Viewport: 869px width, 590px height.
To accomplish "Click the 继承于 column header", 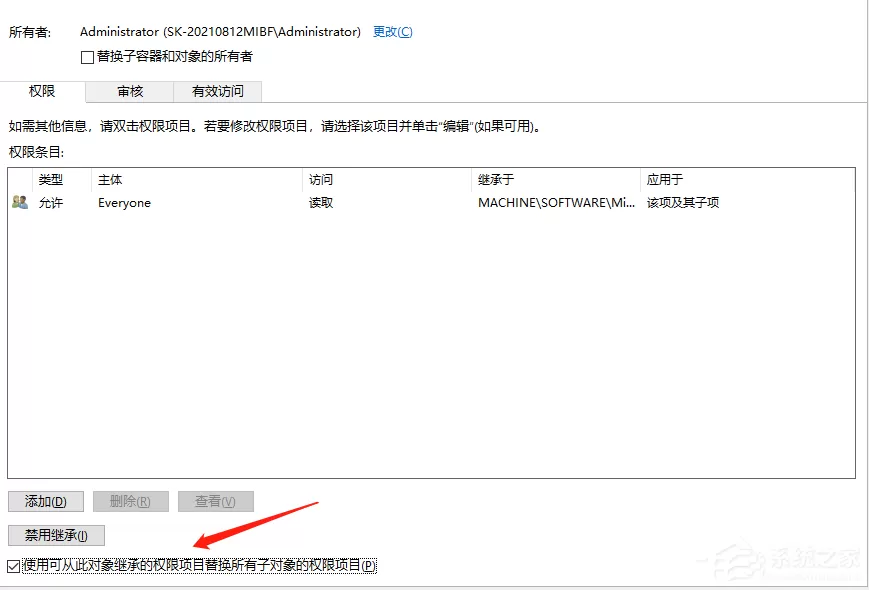I will coord(495,179).
